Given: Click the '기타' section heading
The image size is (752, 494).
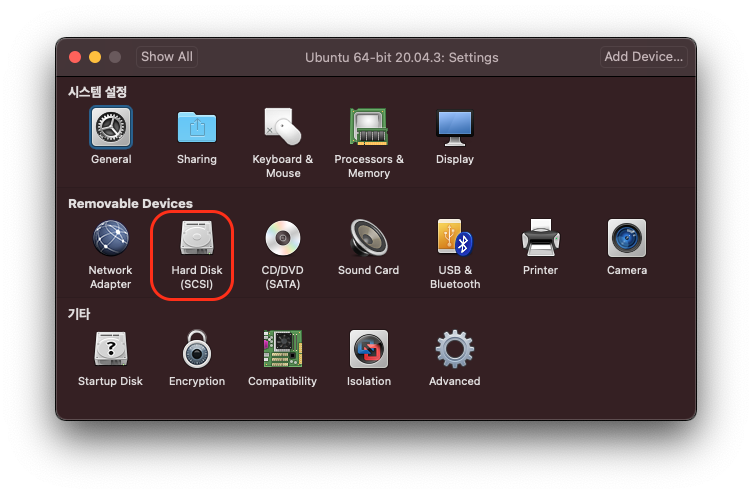Looking at the screenshot, I should click(79, 314).
